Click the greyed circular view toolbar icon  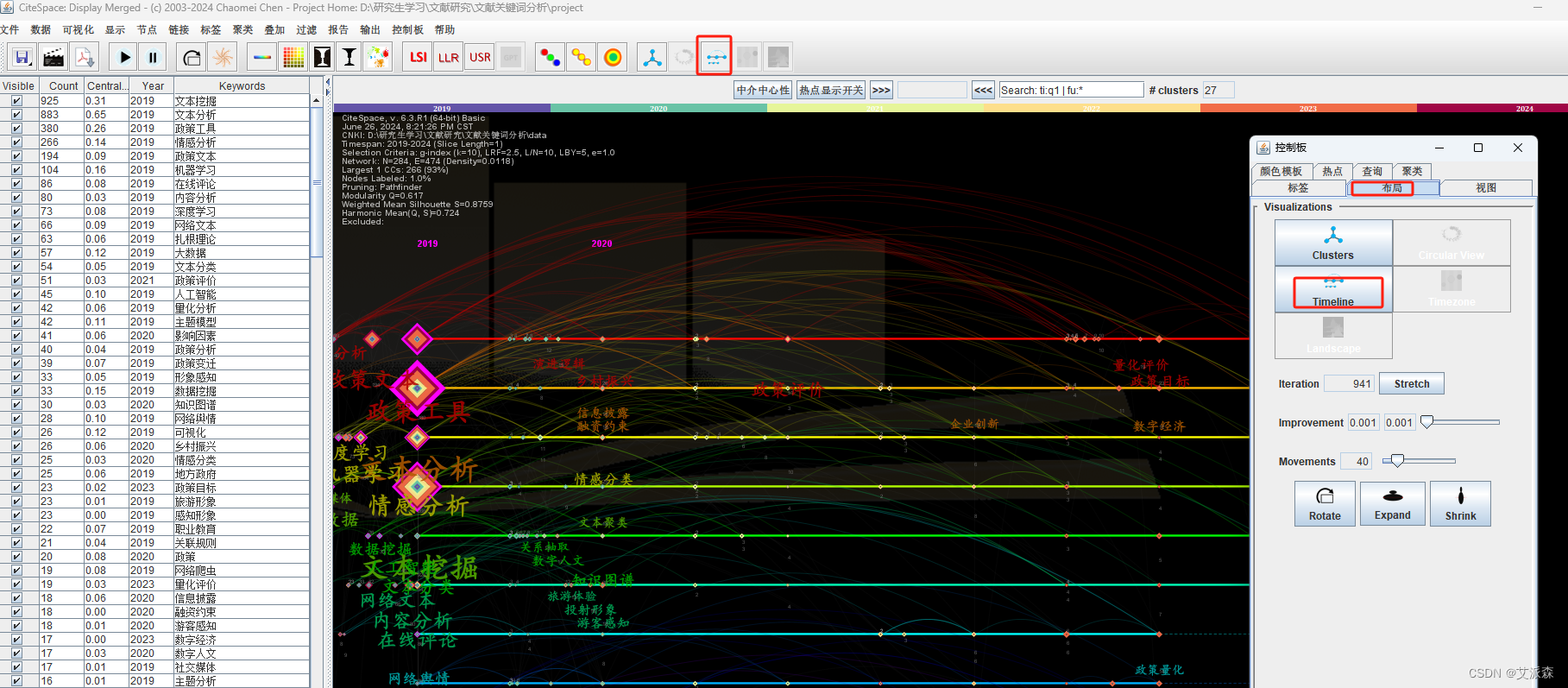tap(683, 58)
